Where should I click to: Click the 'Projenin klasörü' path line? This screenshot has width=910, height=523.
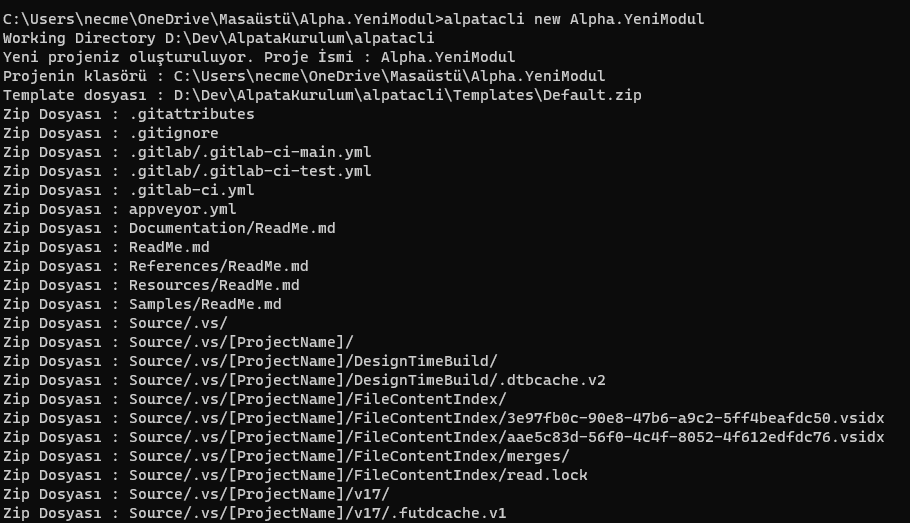click(304, 76)
